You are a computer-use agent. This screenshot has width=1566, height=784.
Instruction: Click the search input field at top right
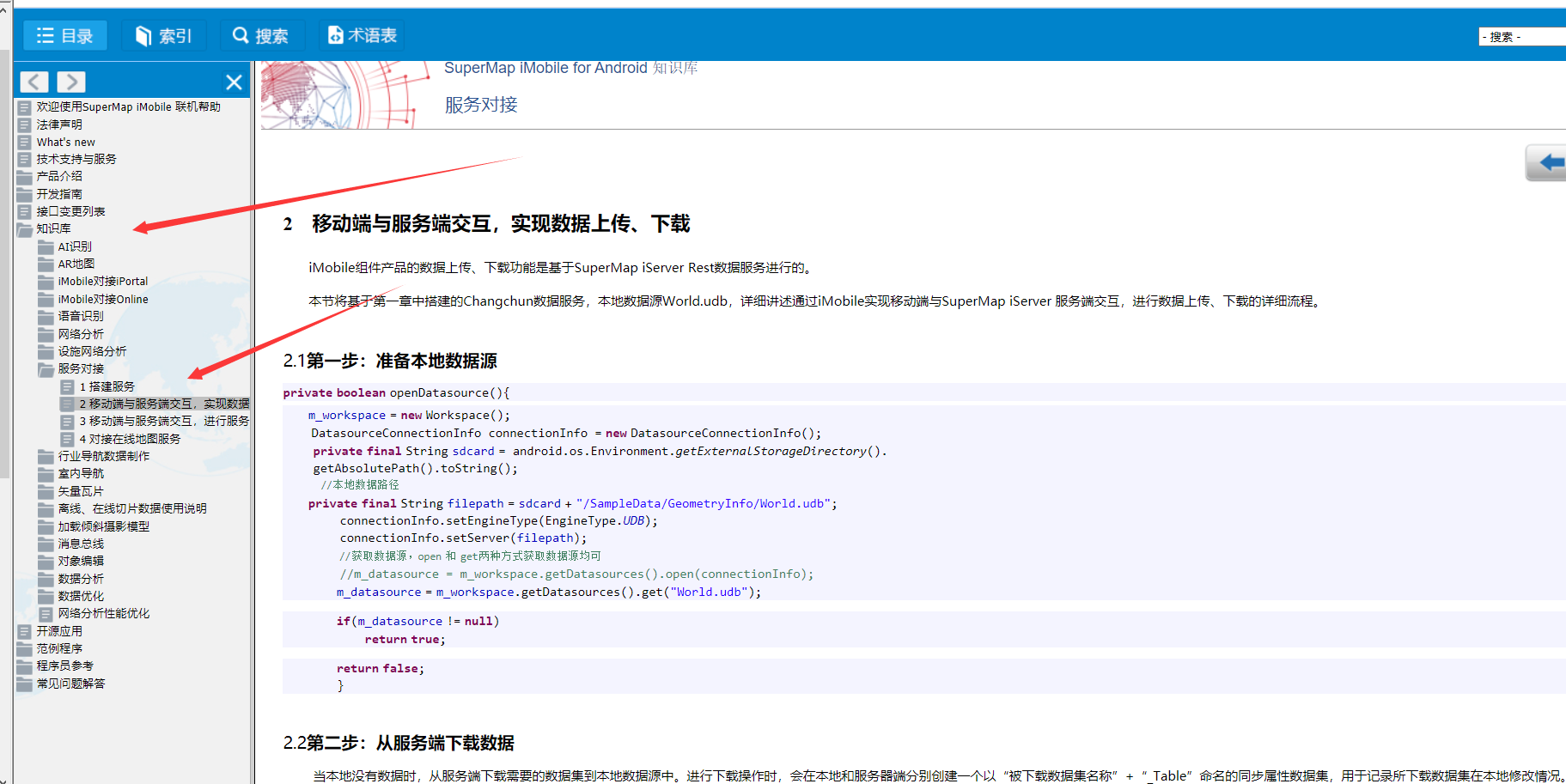tap(1521, 37)
